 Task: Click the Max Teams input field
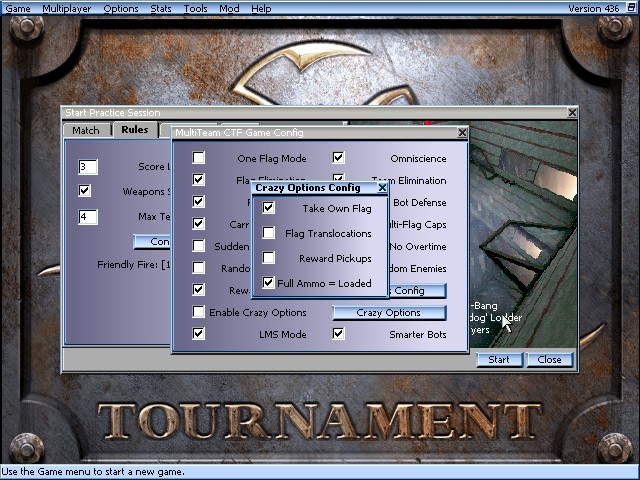pos(88,216)
